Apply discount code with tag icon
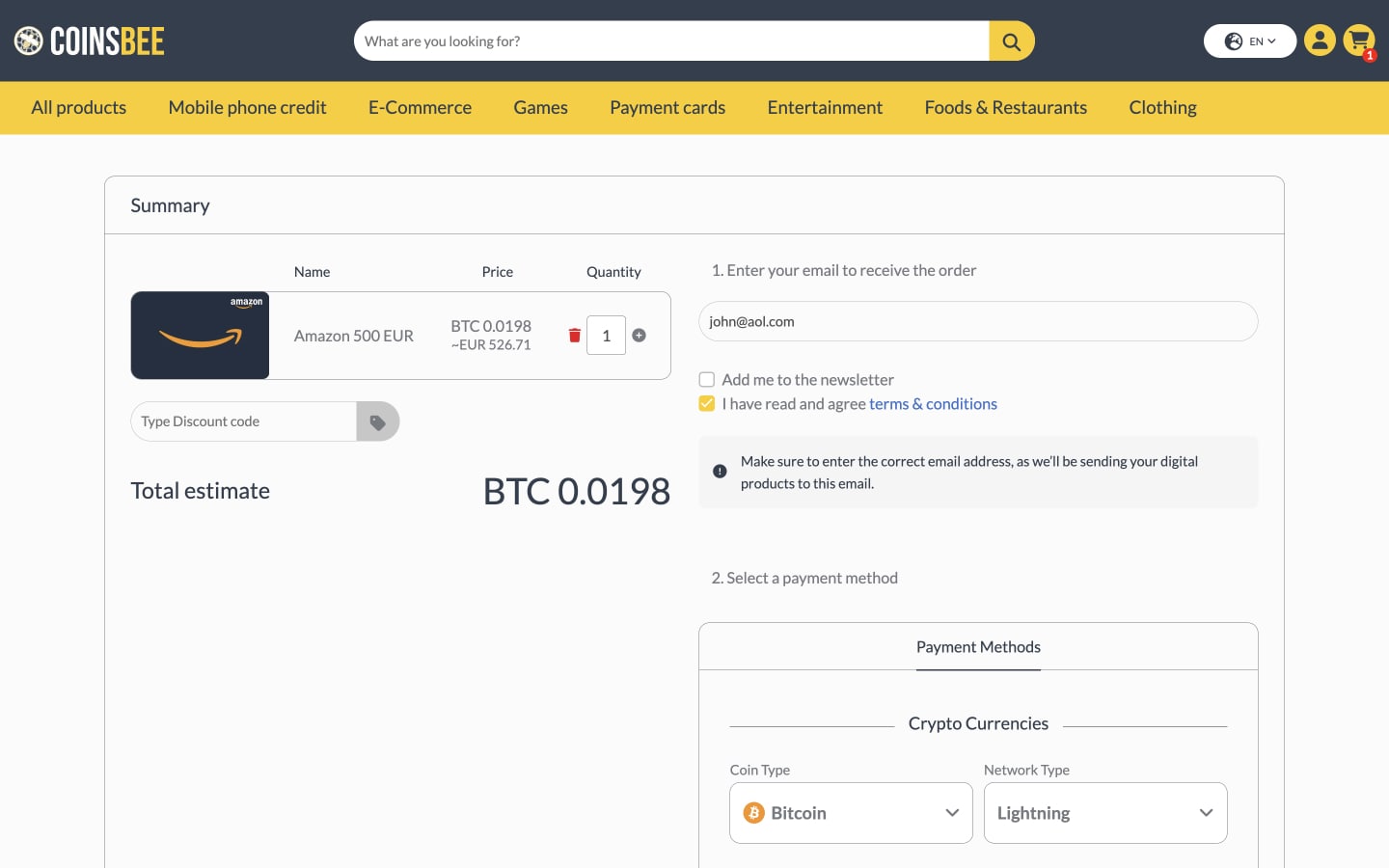 pos(377,421)
